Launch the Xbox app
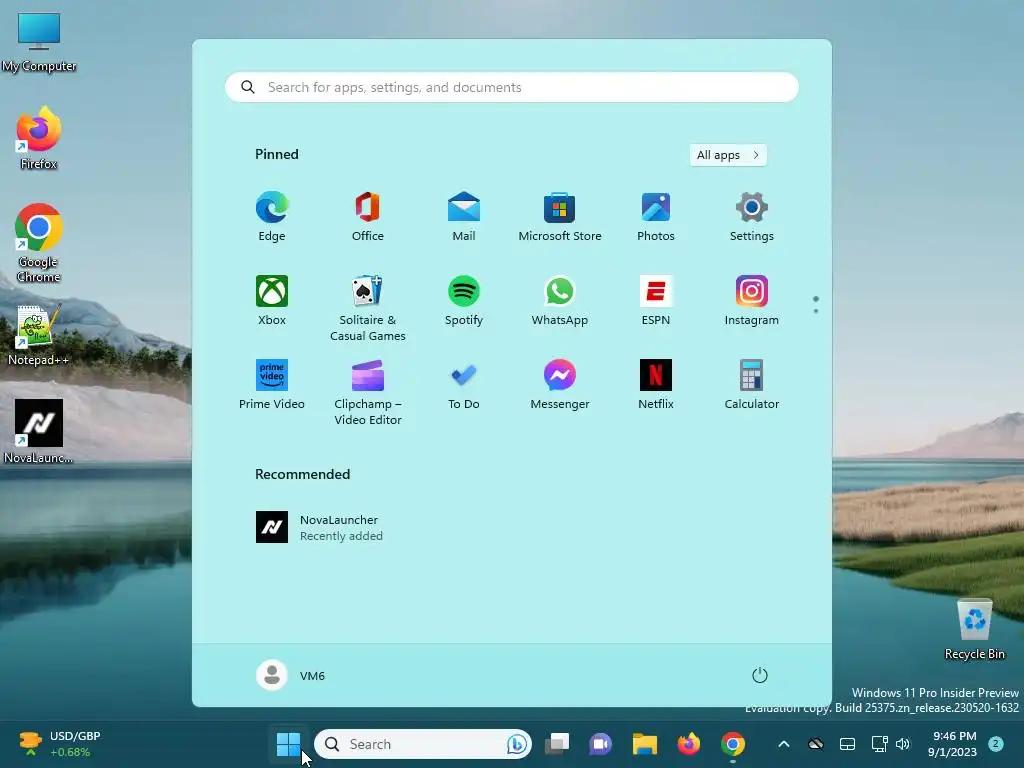This screenshot has width=1024, height=768. tap(272, 301)
